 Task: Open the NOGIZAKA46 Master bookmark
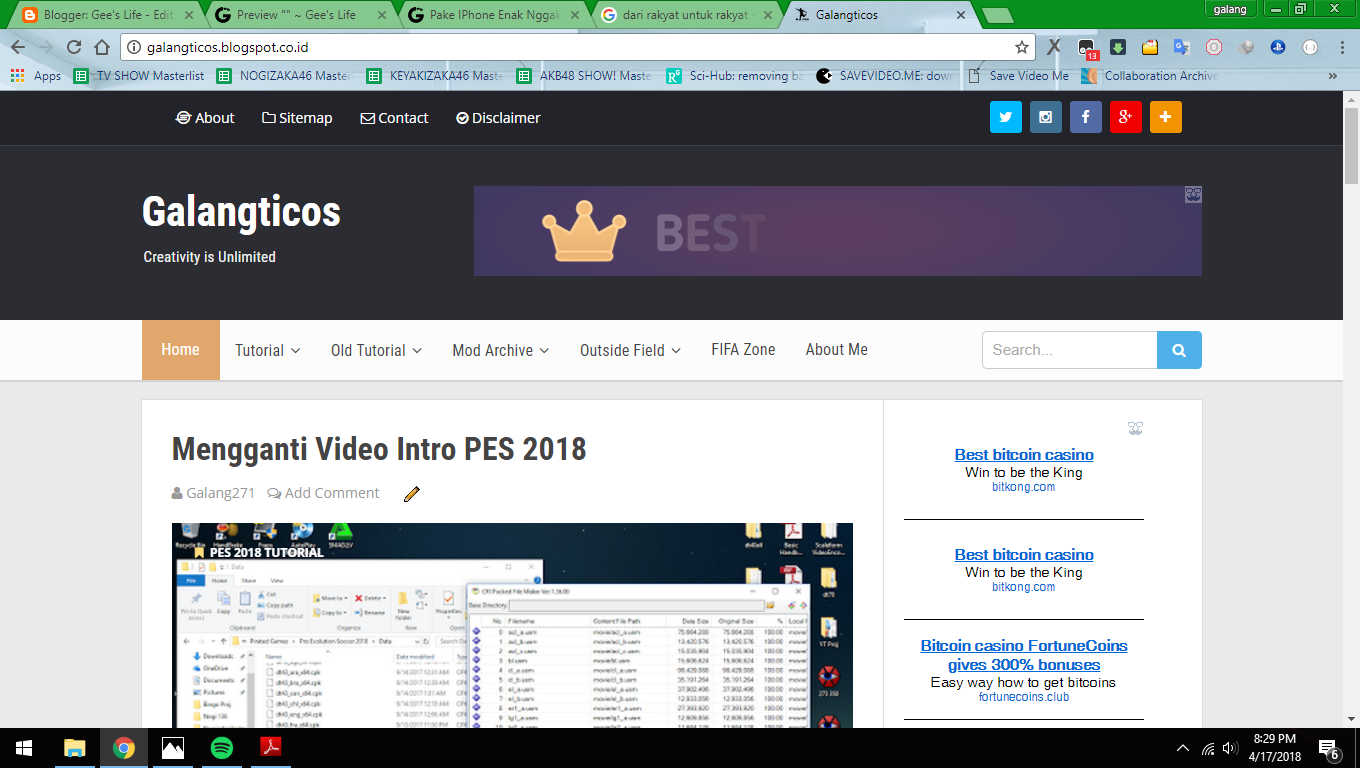[x=284, y=76]
